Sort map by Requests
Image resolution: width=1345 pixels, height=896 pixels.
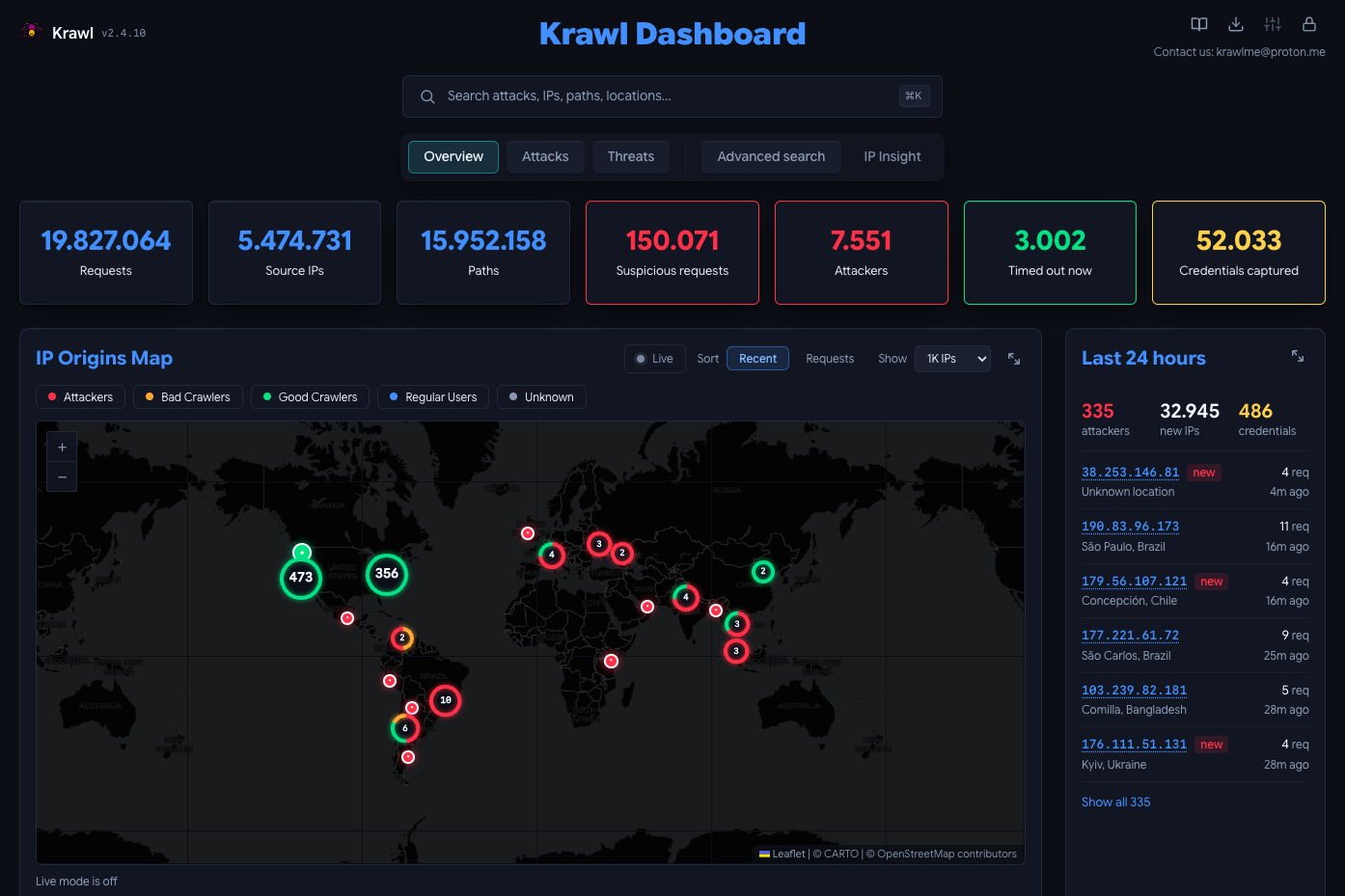(x=830, y=359)
